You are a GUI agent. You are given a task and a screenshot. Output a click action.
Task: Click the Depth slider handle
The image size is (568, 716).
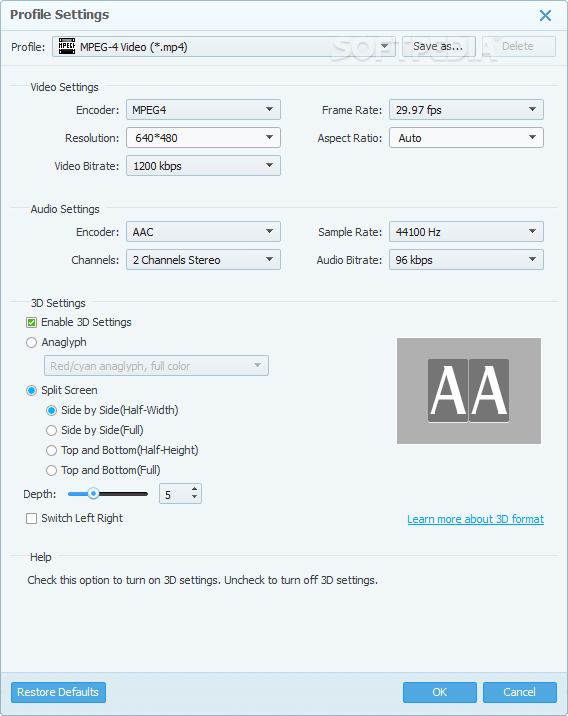93,494
